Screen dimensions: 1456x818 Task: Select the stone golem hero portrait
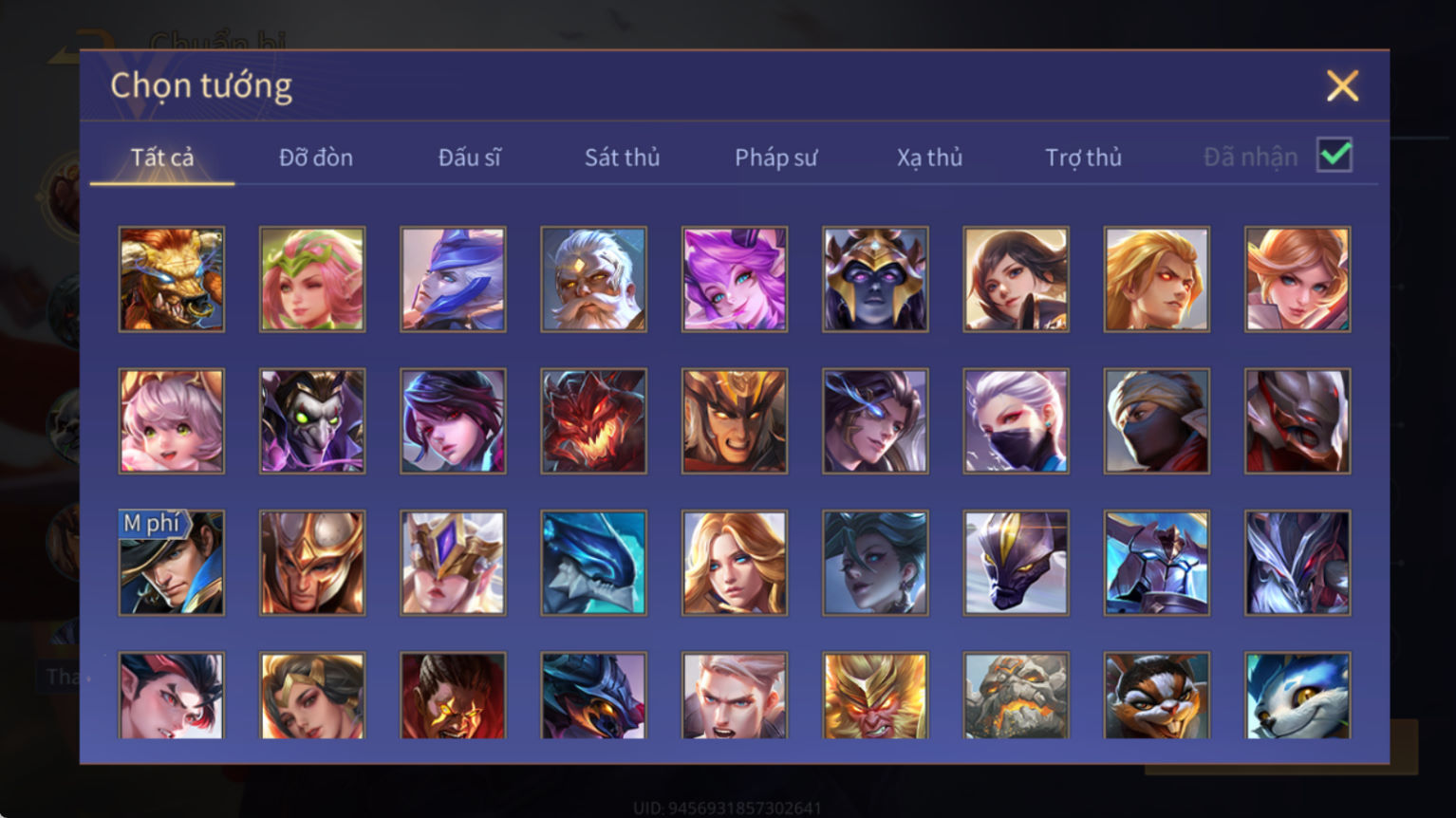click(1016, 696)
